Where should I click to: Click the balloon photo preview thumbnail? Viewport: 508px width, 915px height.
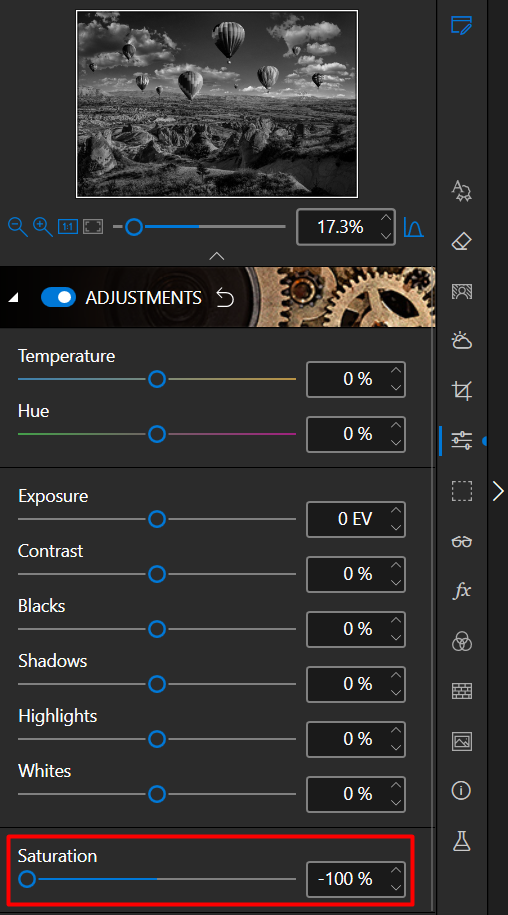(x=217, y=104)
